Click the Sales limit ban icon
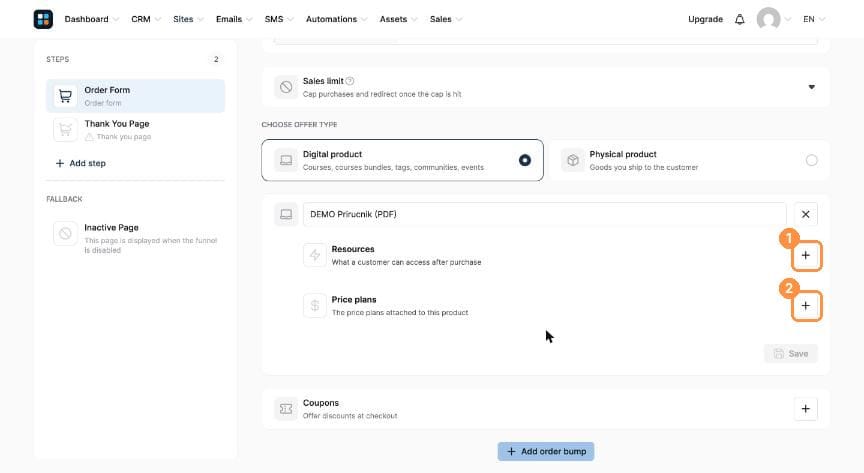 [286, 87]
